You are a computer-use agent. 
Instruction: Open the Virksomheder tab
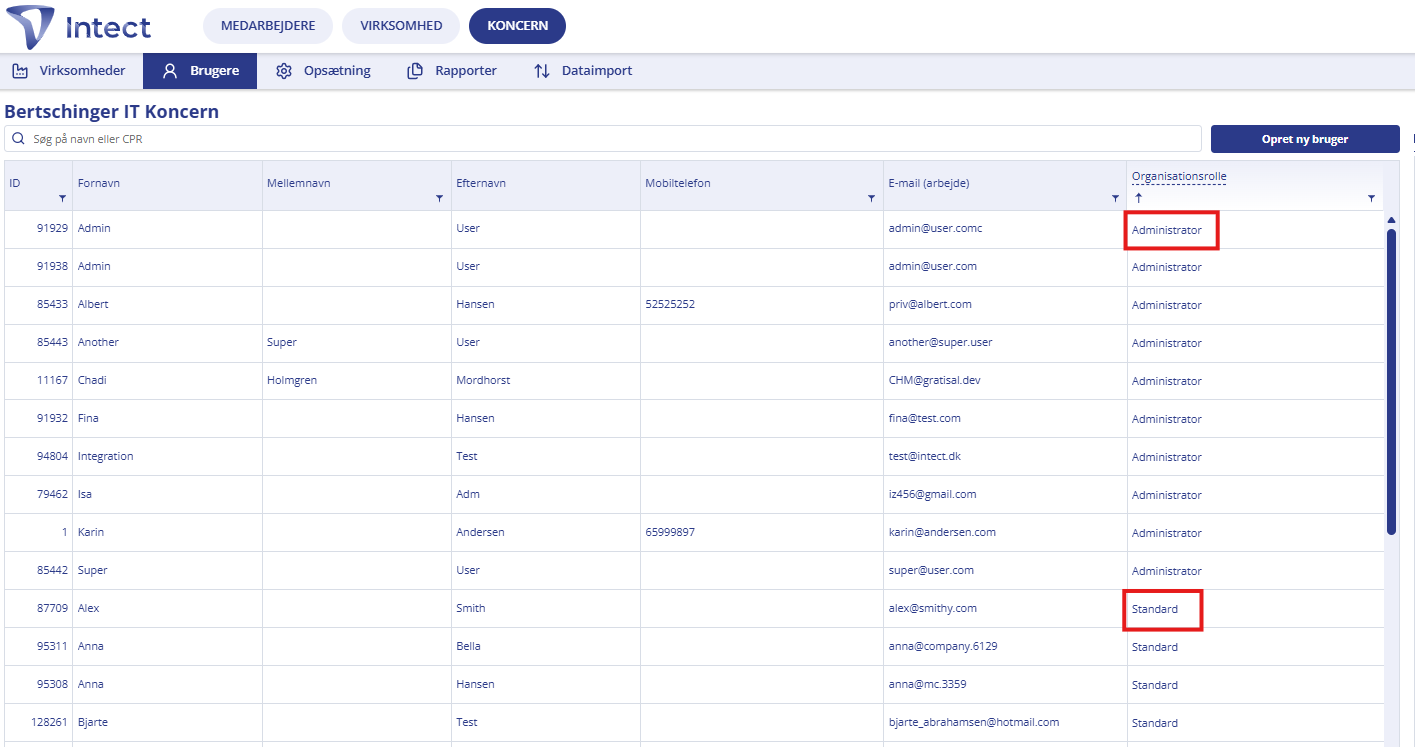[x=69, y=71]
